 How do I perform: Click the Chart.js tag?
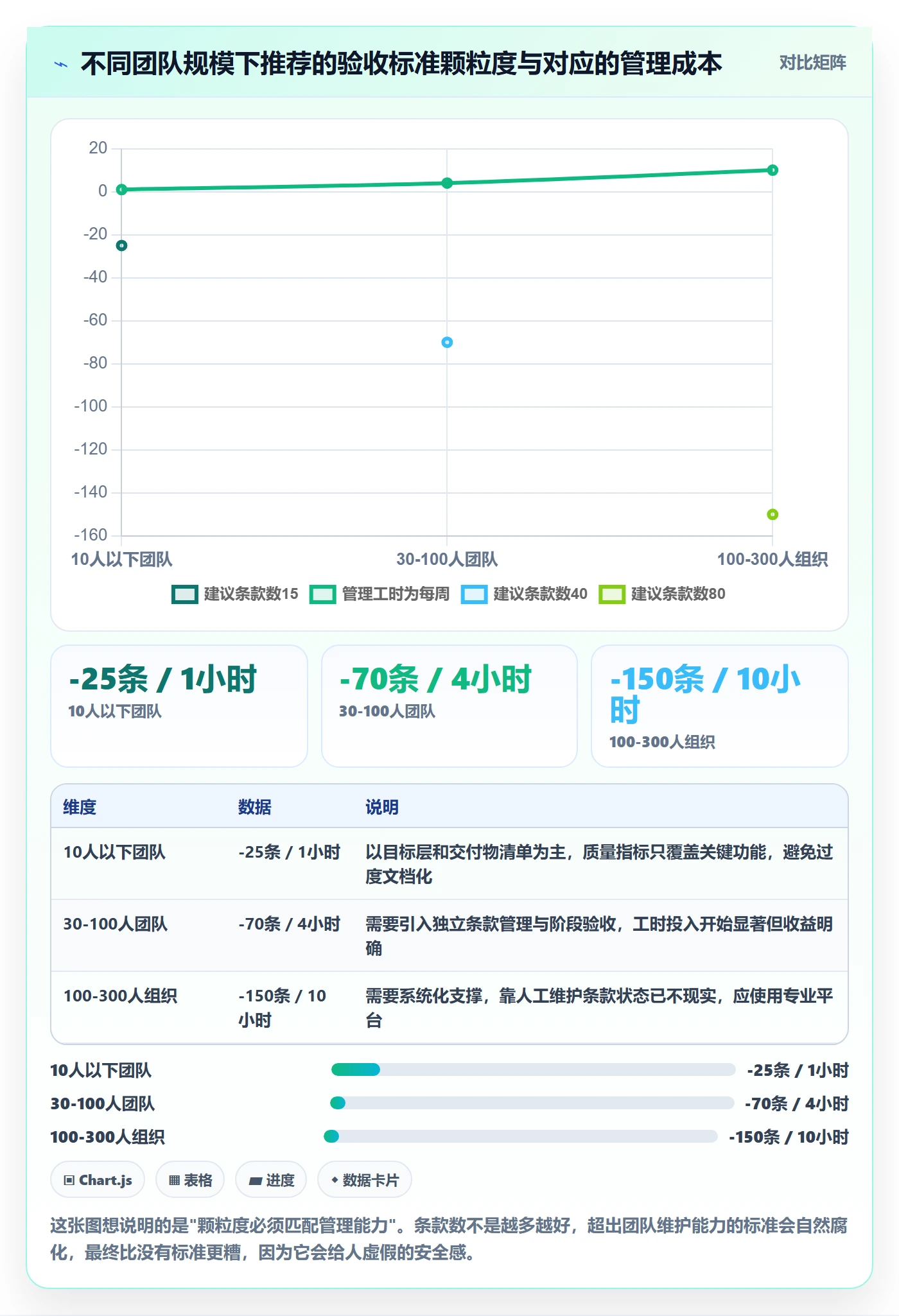pos(98,1180)
